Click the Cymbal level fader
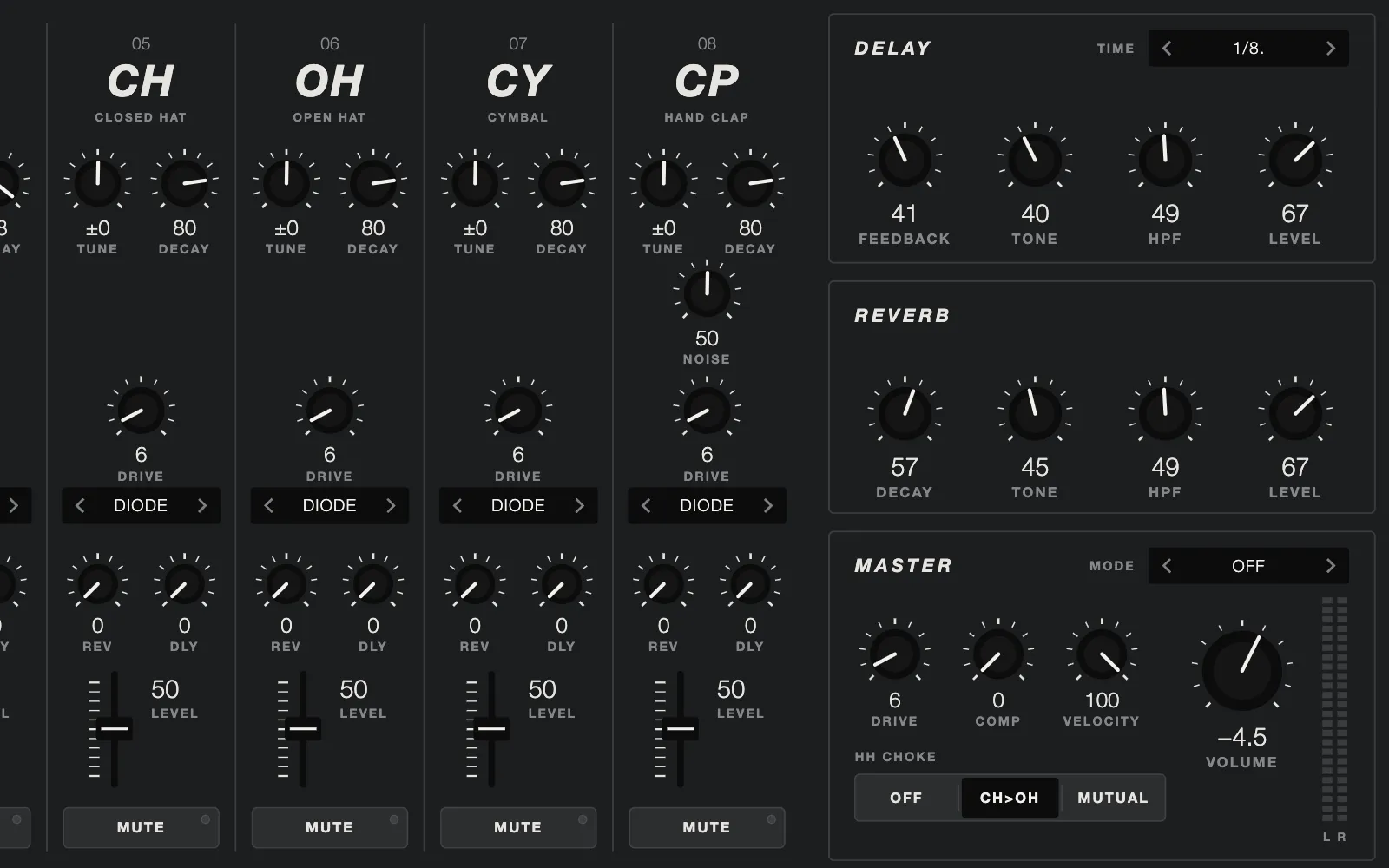The width and height of the screenshot is (1389, 868). pos(491,729)
